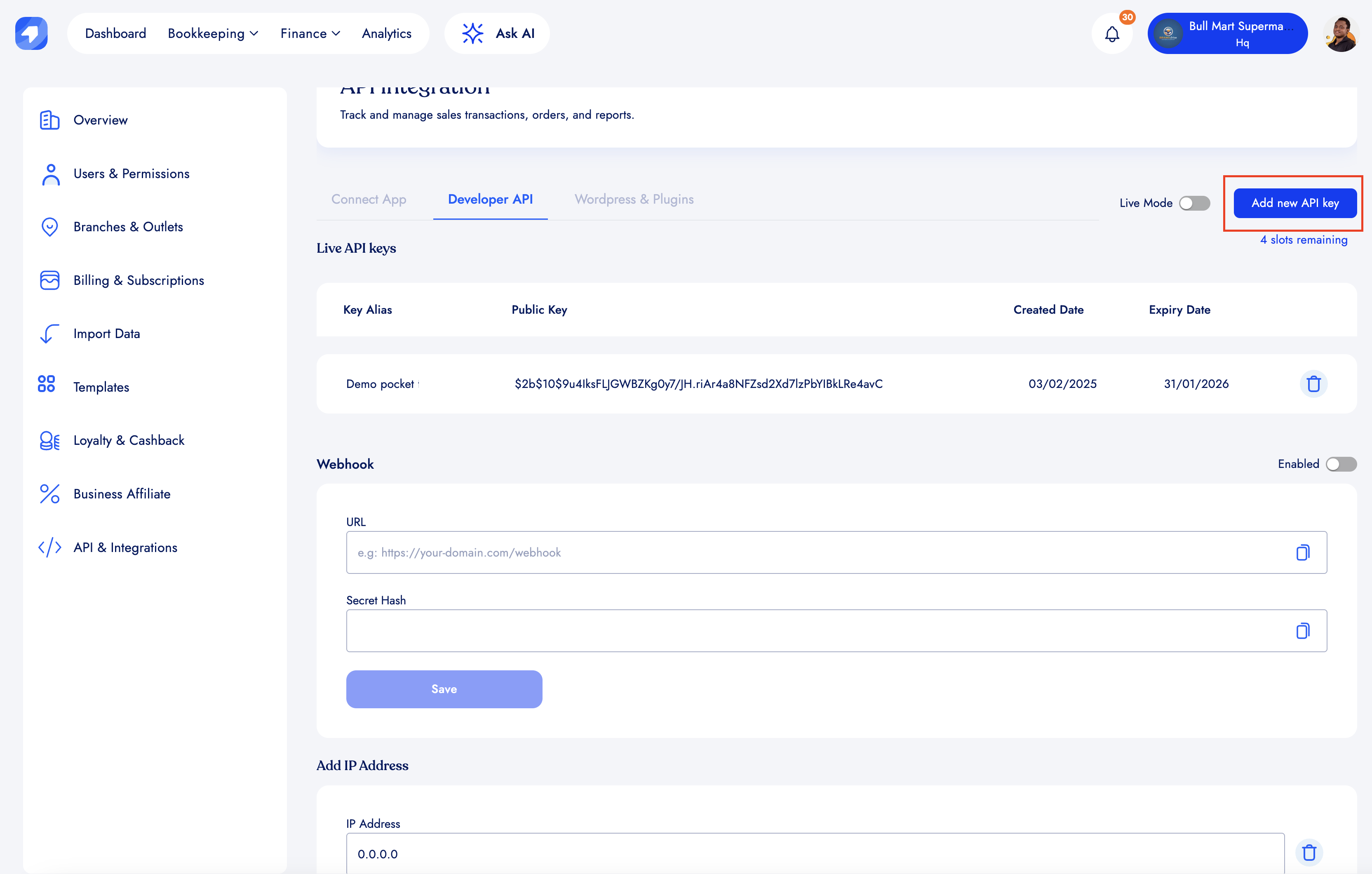The width and height of the screenshot is (1372, 874).
Task: Open the notifications bell icon
Action: tap(1111, 34)
